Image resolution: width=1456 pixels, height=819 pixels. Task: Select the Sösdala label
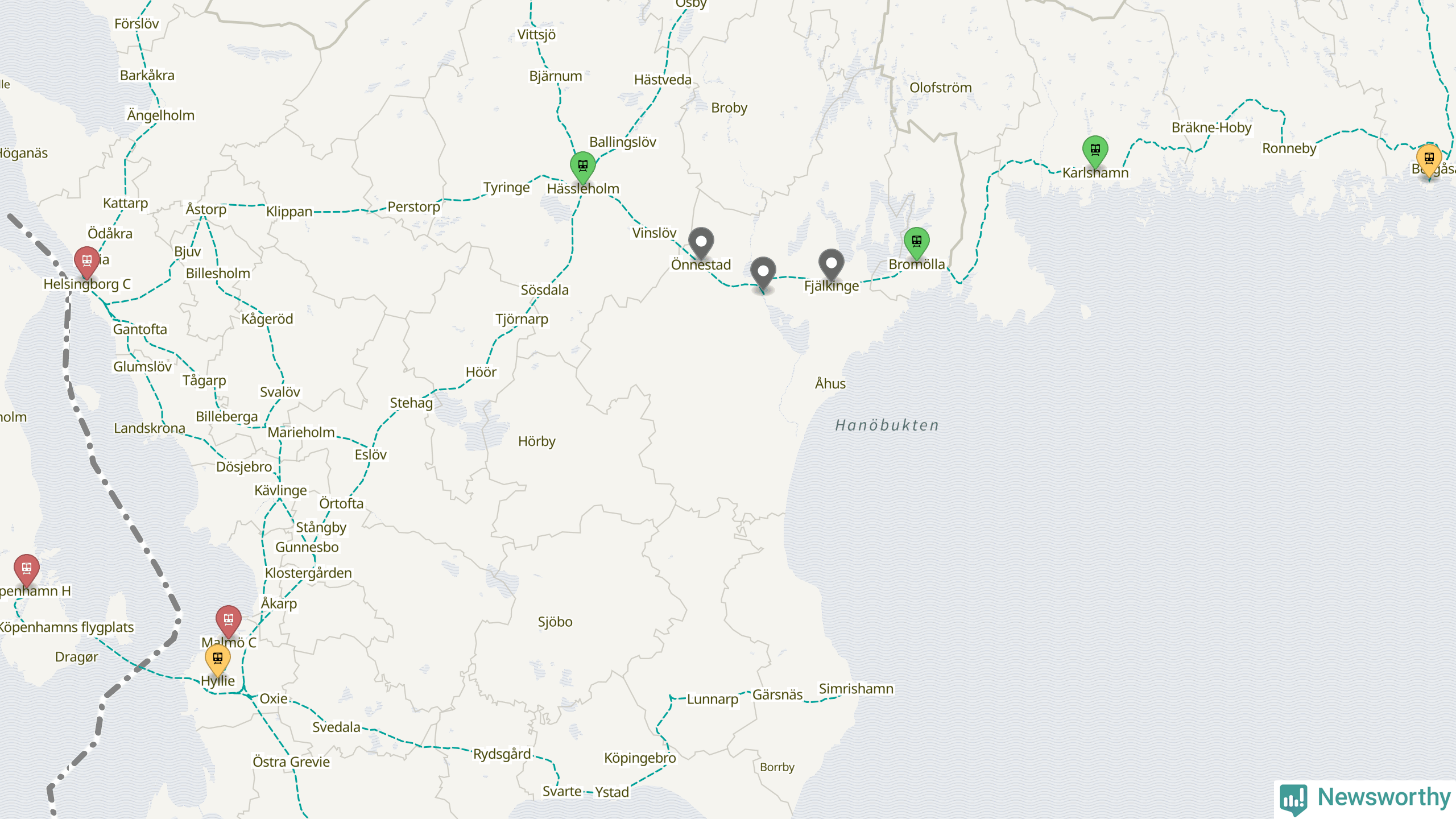545,290
